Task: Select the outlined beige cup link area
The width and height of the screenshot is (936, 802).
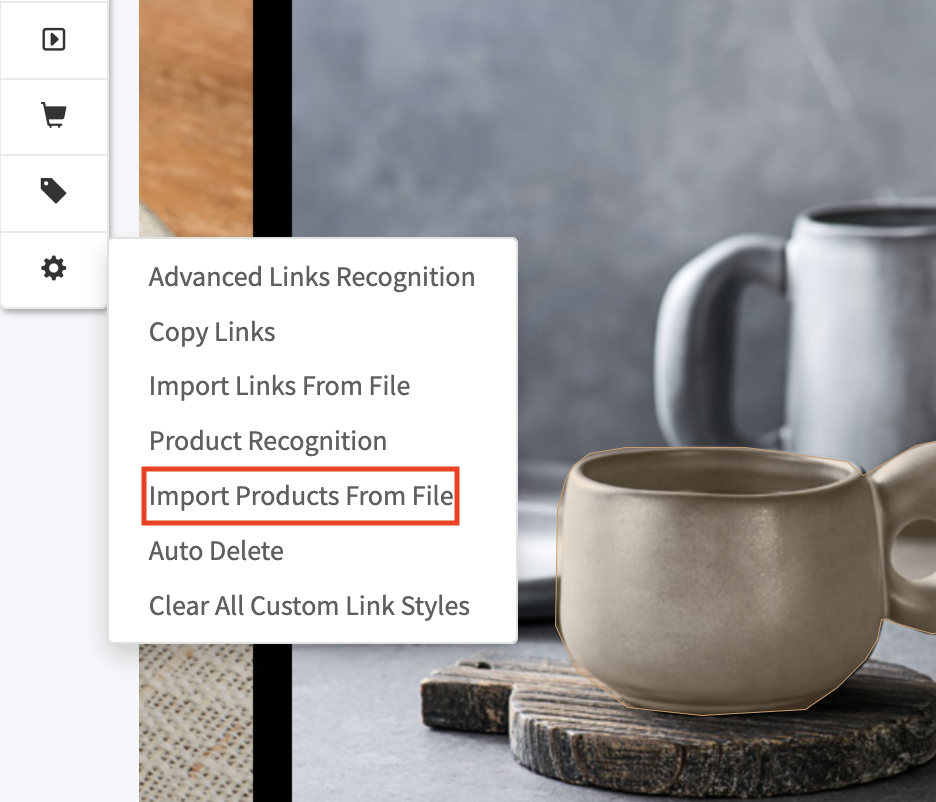Action: pos(716,579)
